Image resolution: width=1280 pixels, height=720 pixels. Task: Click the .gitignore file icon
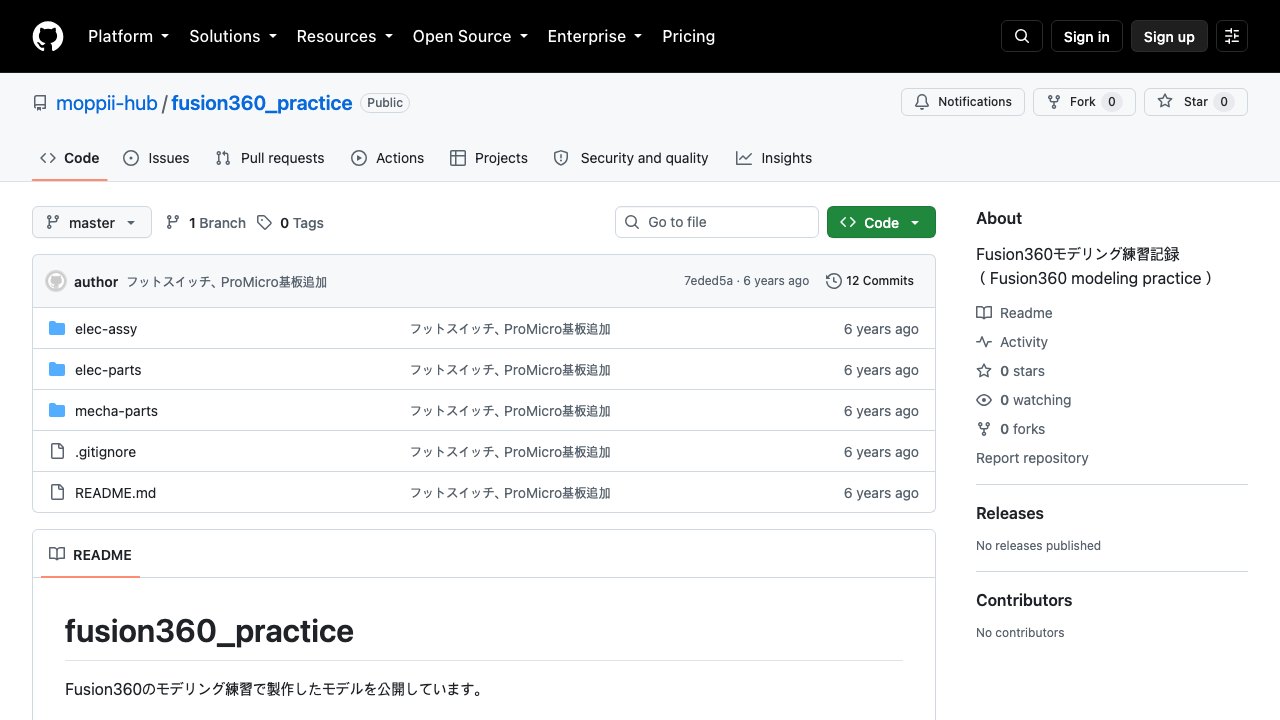click(57, 452)
